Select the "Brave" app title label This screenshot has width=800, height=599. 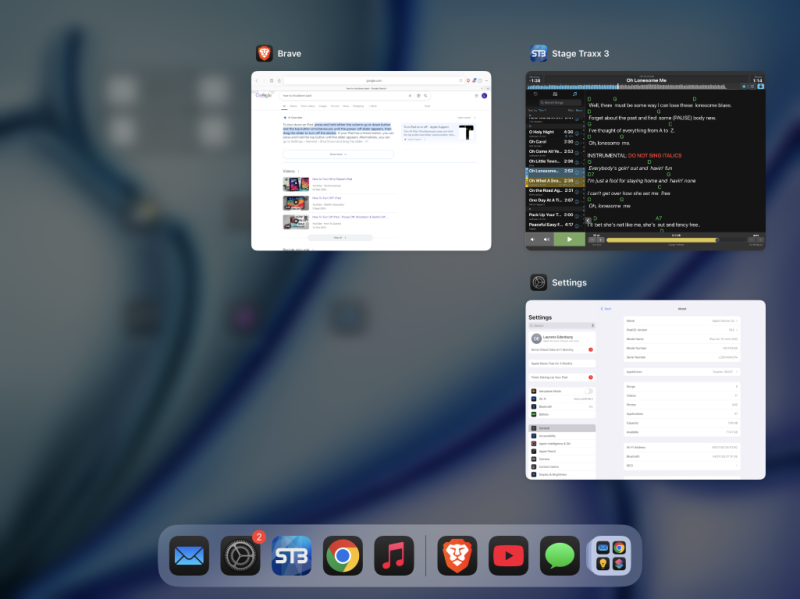click(289, 54)
